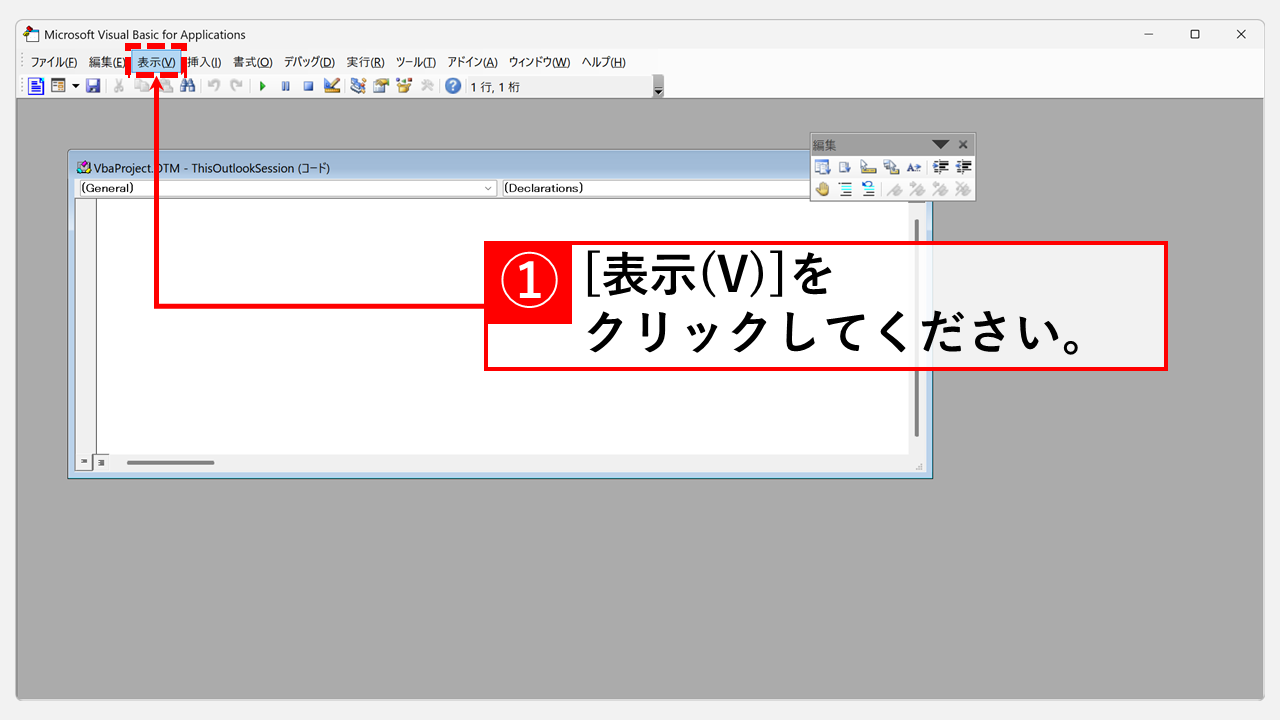Toggle a bookmark via the hand icon
1280x720 pixels.
click(x=822, y=188)
